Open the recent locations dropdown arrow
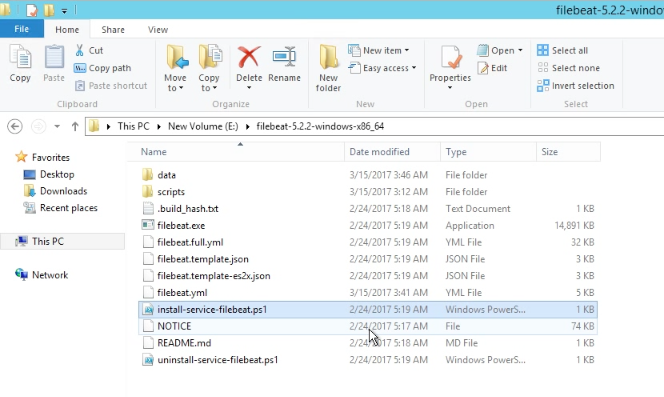664x397 pixels. tap(57, 126)
